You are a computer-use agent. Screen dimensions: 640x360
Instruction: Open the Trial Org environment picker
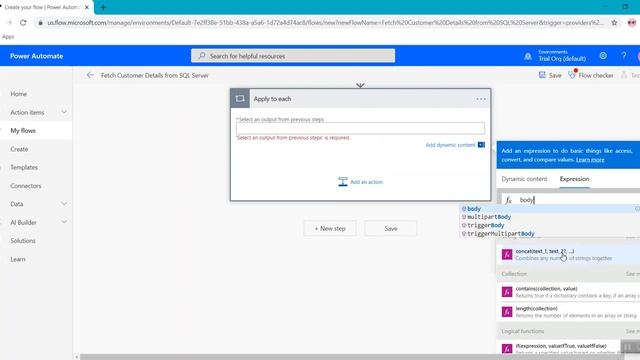(x=562, y=56)
